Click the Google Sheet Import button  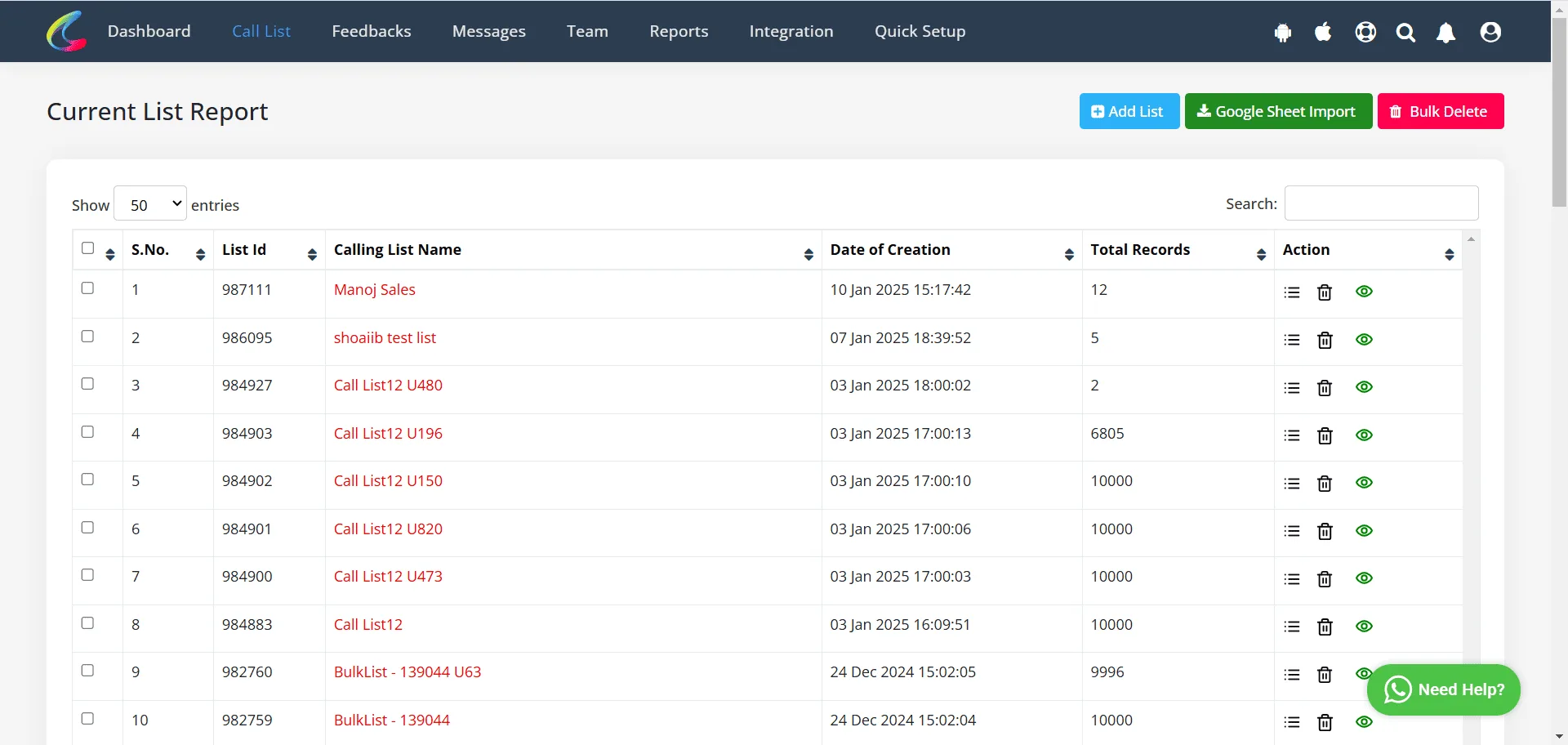coord(1278,111)
